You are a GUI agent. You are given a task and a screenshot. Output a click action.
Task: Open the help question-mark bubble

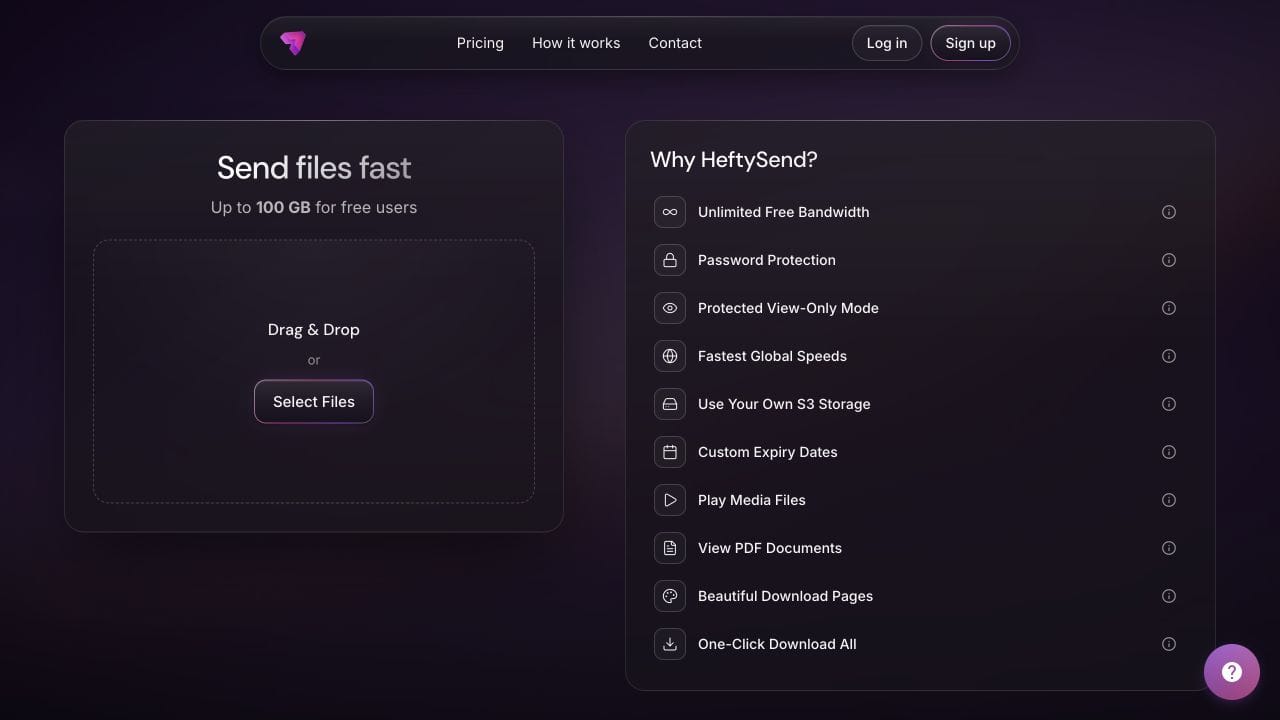click(1232, 672)
